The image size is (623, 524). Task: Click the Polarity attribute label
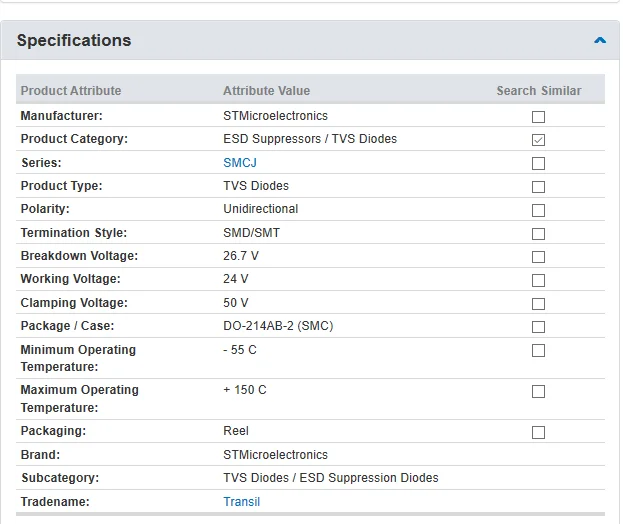[45, 209]
